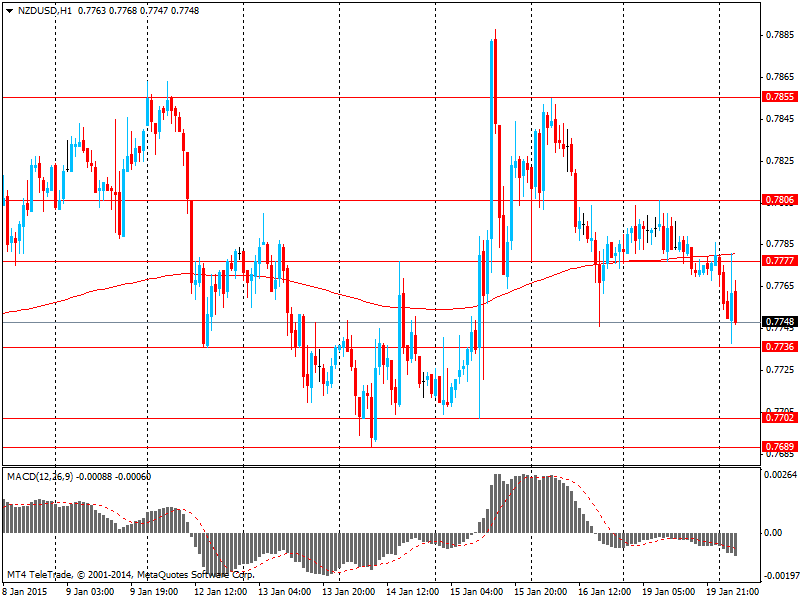Click the current price 0.7748 black label

tap(779, 321)
